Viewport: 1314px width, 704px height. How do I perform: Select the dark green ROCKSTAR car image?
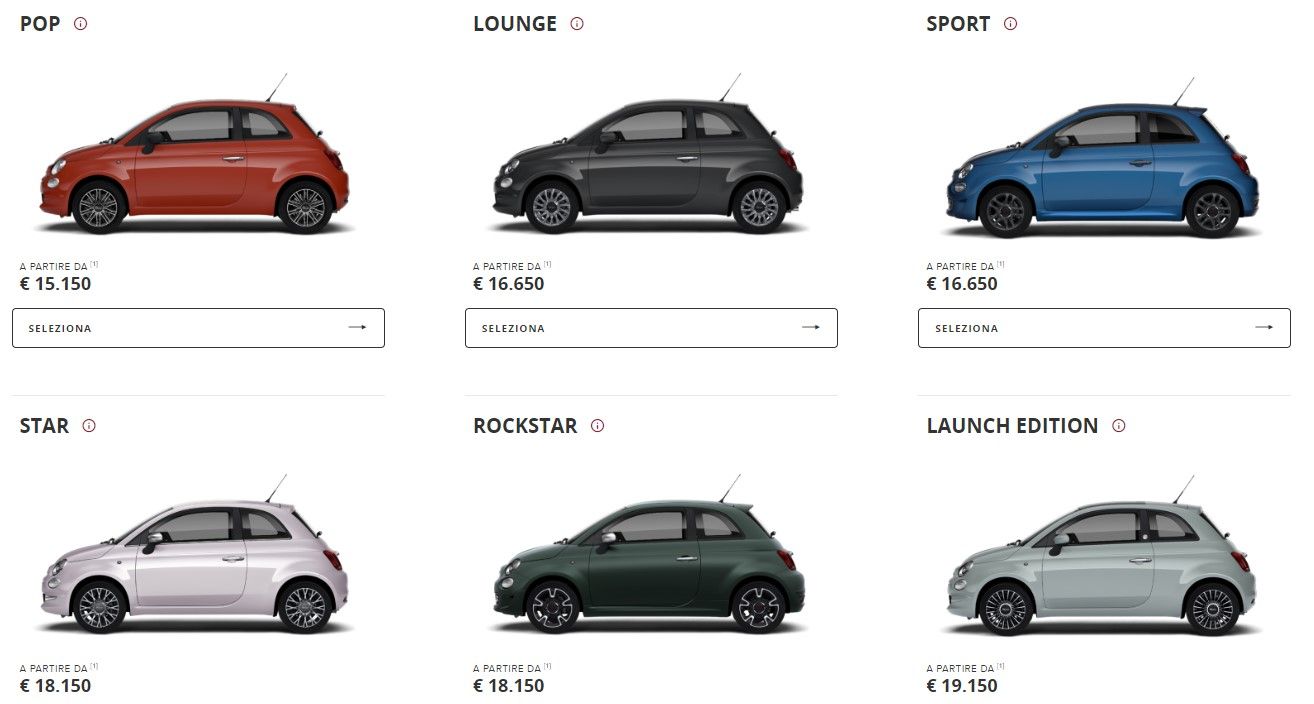(x=648, y=557)
